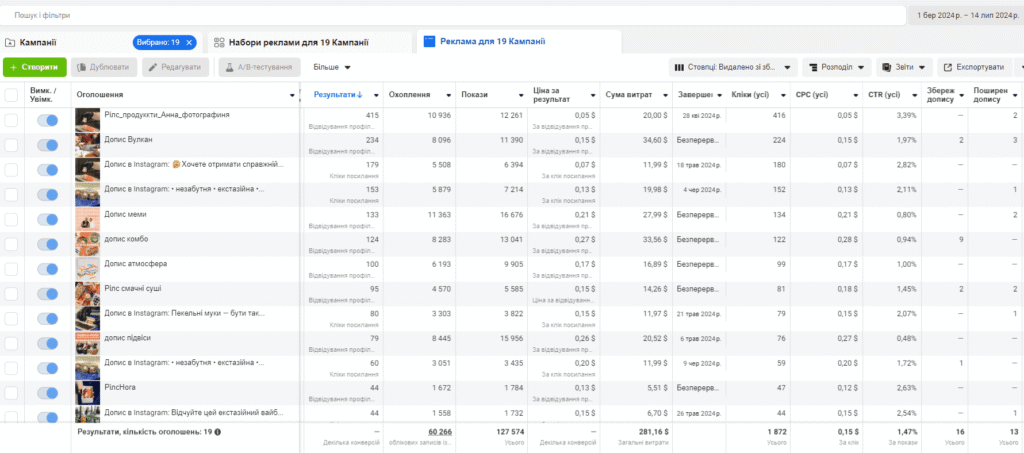Viewport: 1024px width, 453px height.
Task: Click the info icon beside ads count
Action: click(217, 431)
